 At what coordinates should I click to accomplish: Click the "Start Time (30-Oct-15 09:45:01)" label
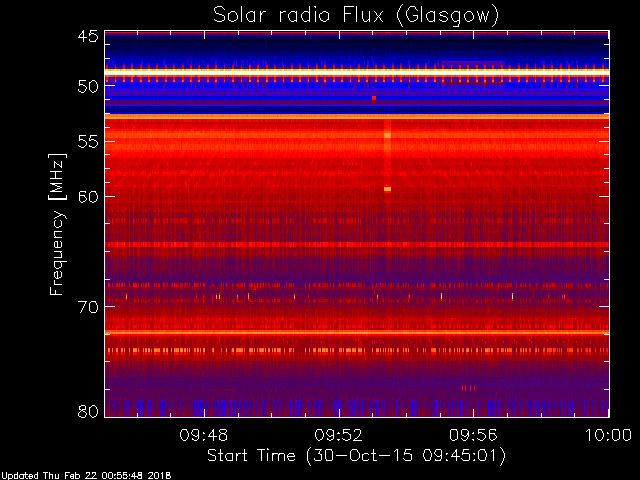(356, 455)
